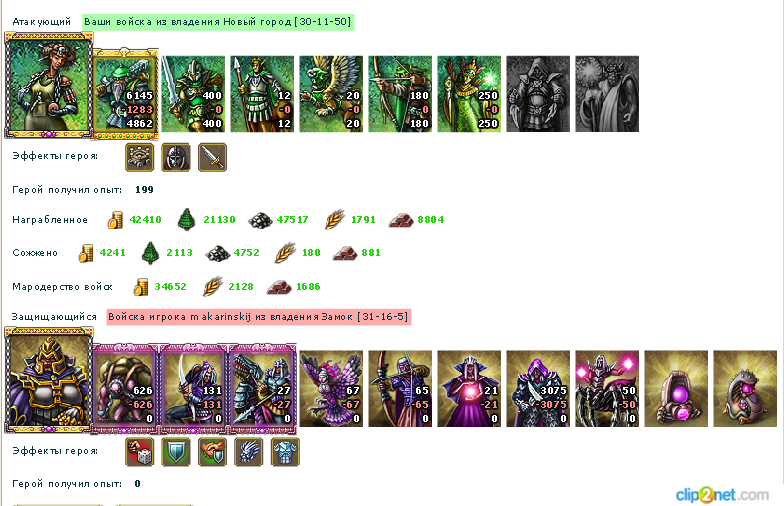This screenshot has width=784, height=506.
Task: Click the dice and fist defender effect
Action: [x=140, y=452]
